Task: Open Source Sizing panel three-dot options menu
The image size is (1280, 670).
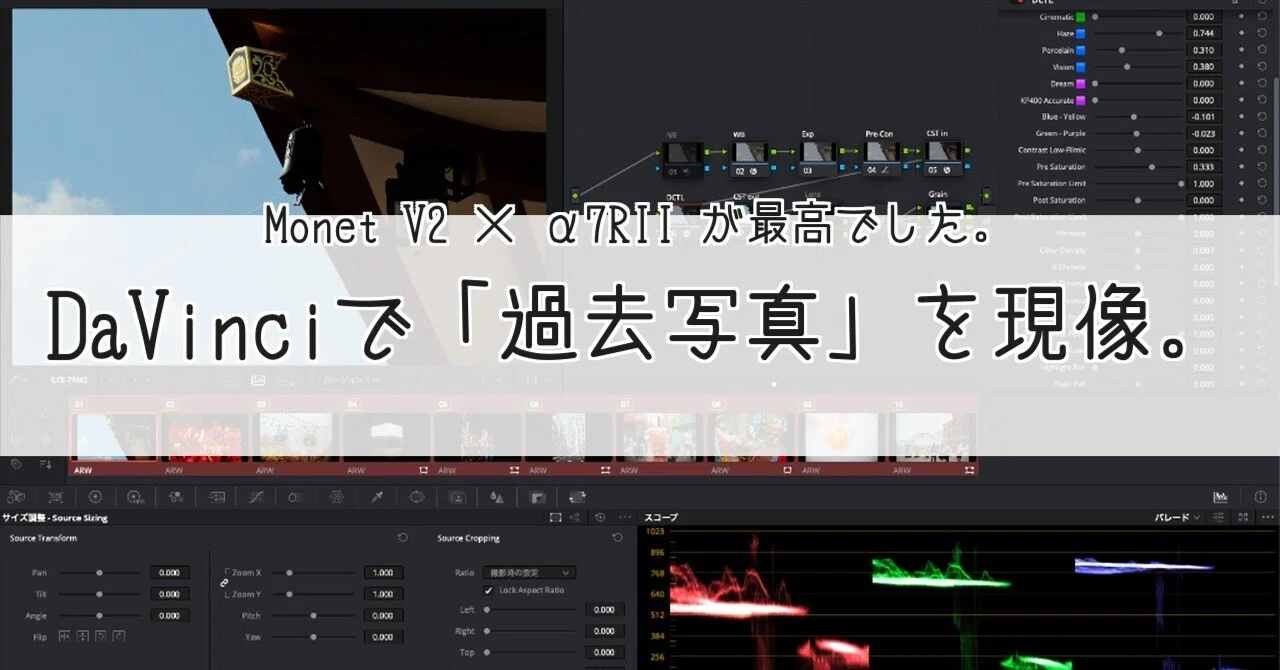Action: tap(624, 517)
